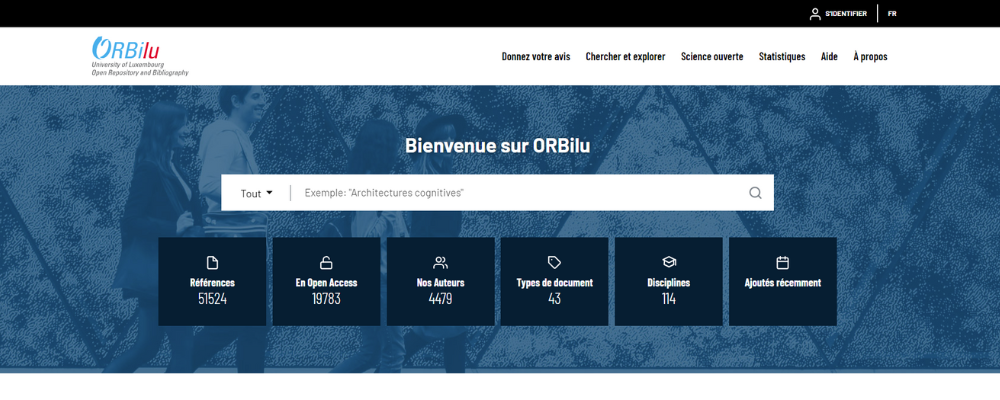The height and width of the screenshot is (400, 1000).
Task: Open the Tout search scope dropdown
Action: pos(256,193)
